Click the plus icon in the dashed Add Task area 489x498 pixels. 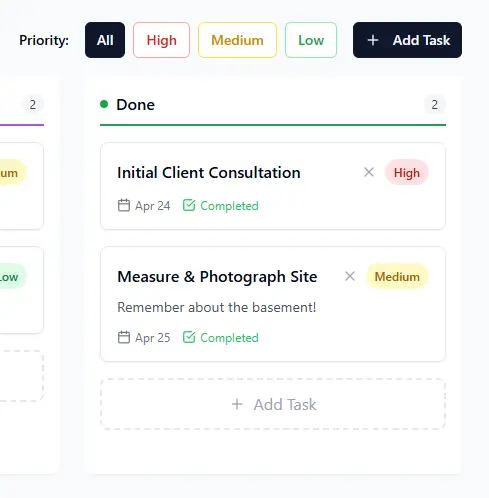[x=237, y=404]
